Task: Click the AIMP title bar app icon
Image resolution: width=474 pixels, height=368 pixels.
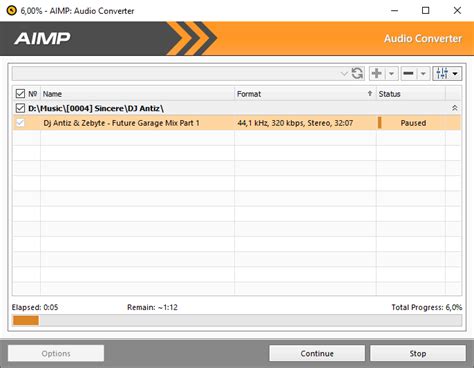Action: 11,11
